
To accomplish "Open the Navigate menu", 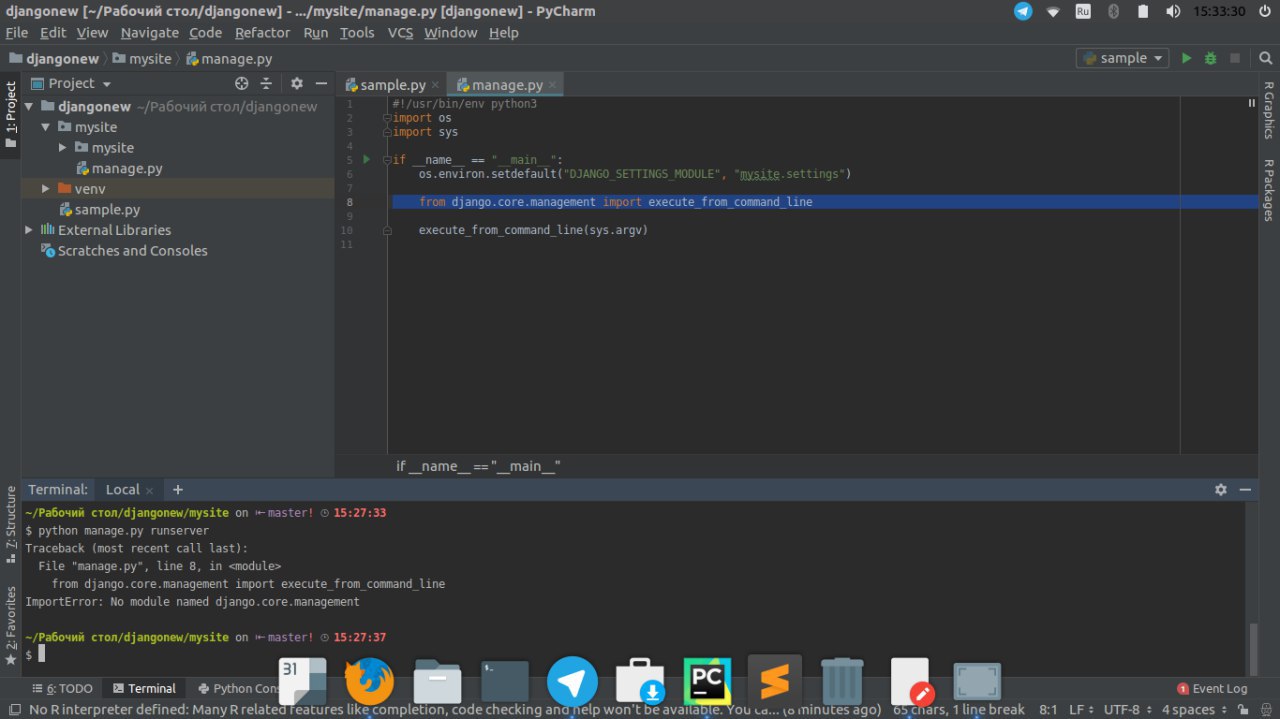I will click(149, 32).
